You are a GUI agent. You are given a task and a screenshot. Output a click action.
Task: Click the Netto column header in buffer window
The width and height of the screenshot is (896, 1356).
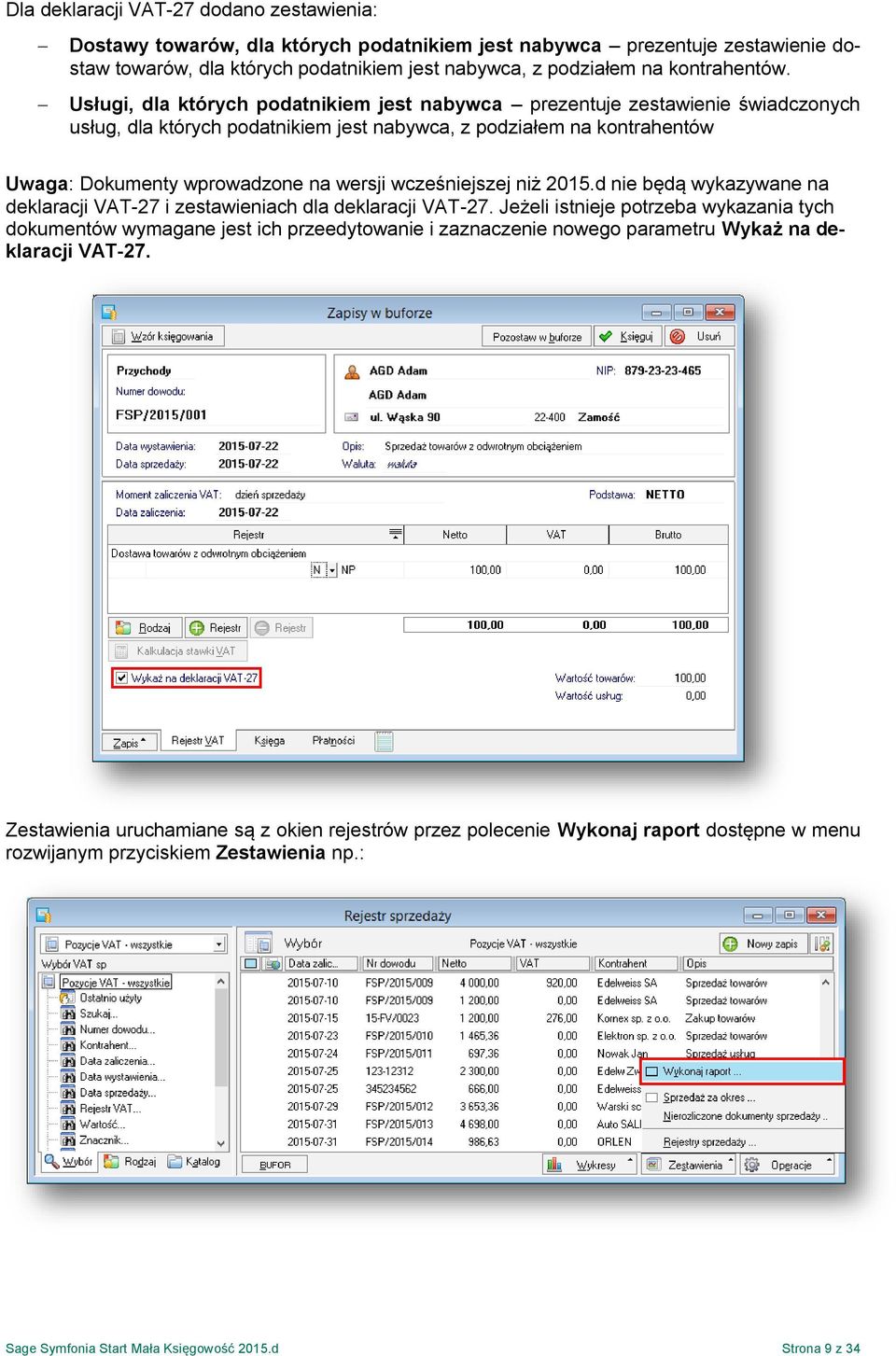pyautogui.click(x=455, y=535)
